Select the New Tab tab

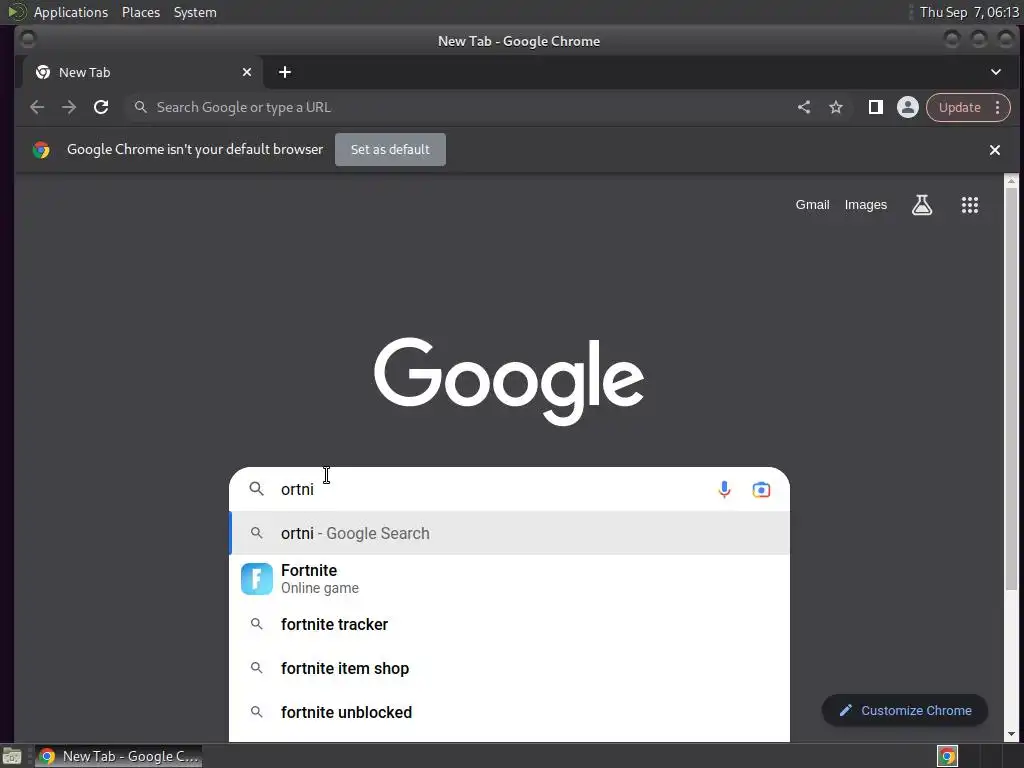point(143,72)
